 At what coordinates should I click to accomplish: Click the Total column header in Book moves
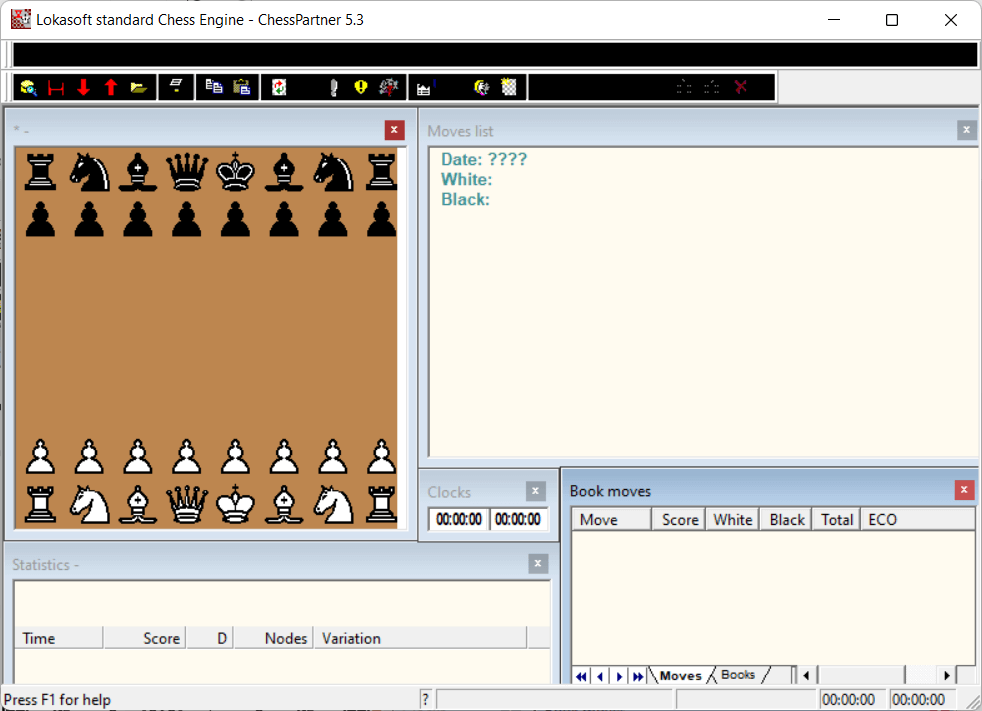(x=836, y=520)
